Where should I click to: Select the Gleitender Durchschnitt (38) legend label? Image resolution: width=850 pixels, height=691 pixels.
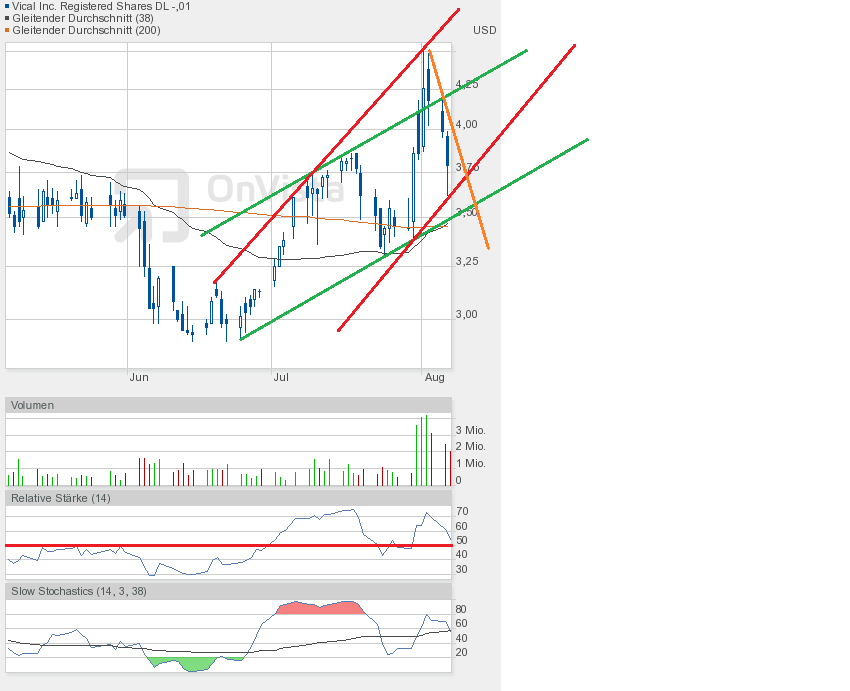[x=82, y=18]
